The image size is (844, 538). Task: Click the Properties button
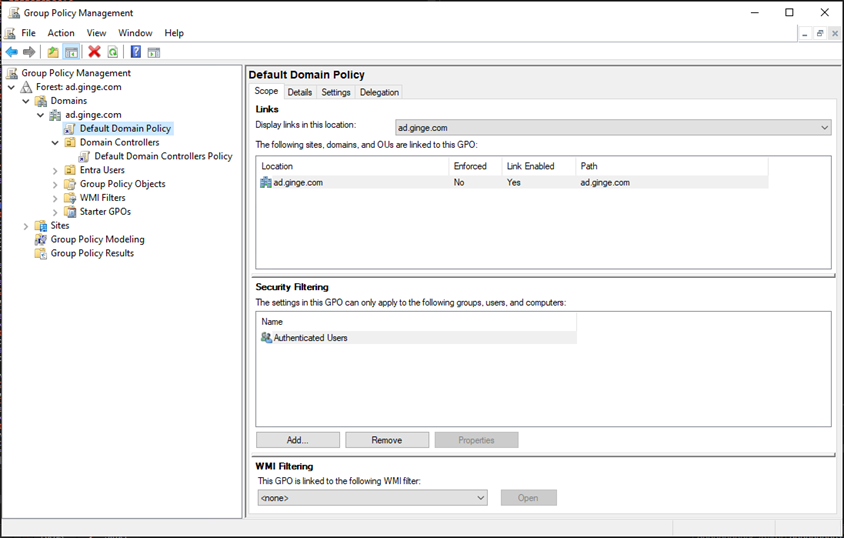click(x=476, y=440)
